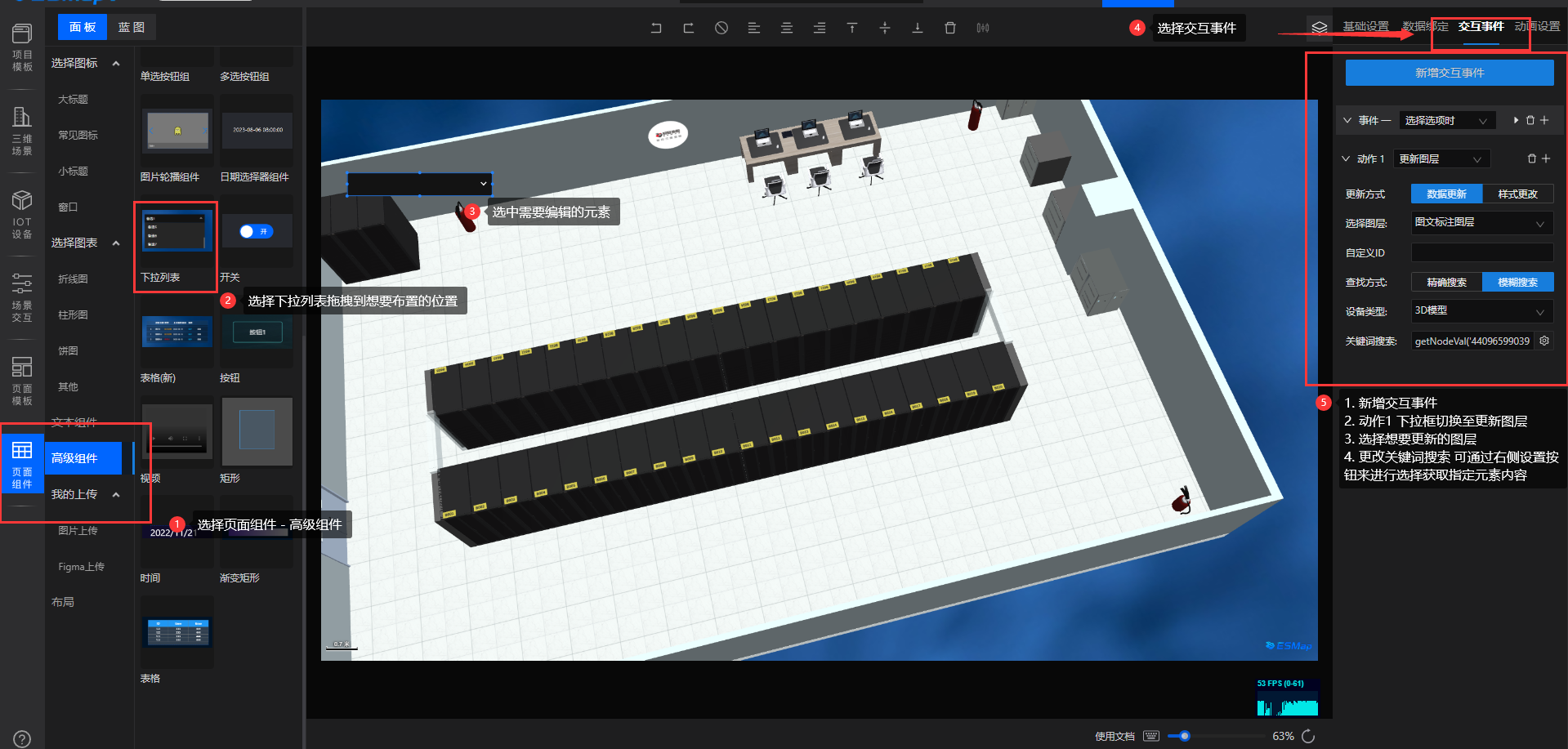Open the 三维场景 sidebar section
Screen dimensions: 1568x749
click(x=22, y=131)
